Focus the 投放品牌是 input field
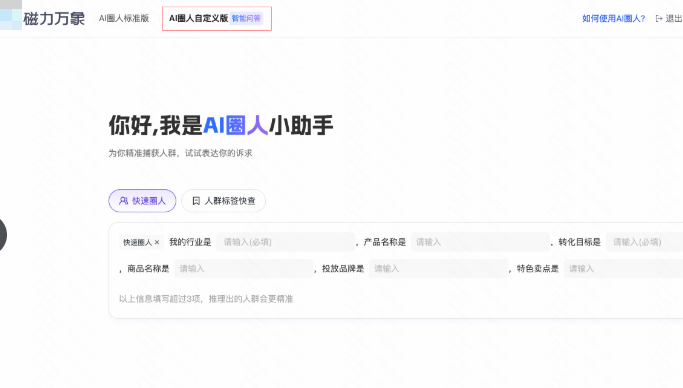 pyautogui.click(x=439, y=269)
